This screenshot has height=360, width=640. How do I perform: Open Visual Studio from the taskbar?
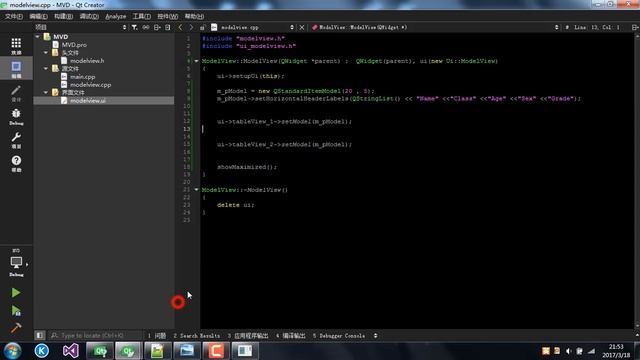coord(71,351)
